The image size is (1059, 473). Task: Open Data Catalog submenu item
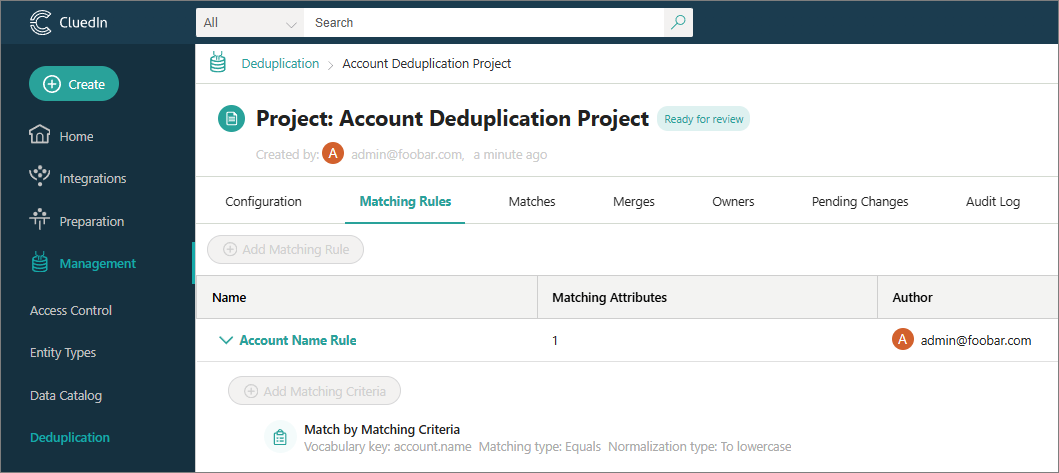(x=66, y=395)
